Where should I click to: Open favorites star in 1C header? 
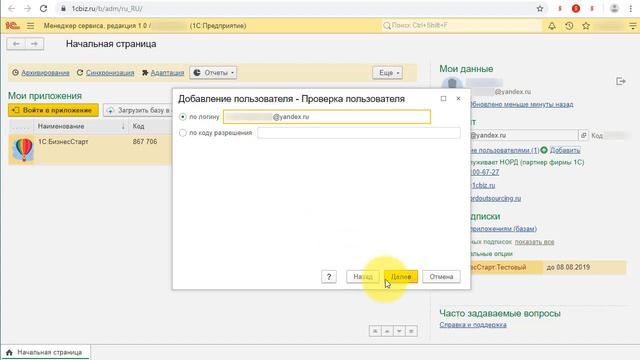click(x=586, y=26)
